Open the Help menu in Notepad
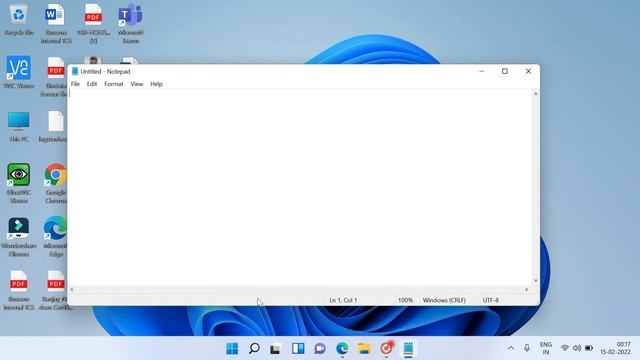Image resolution: width=640 pixels, height=360 pixels. [x=156, y=84]
